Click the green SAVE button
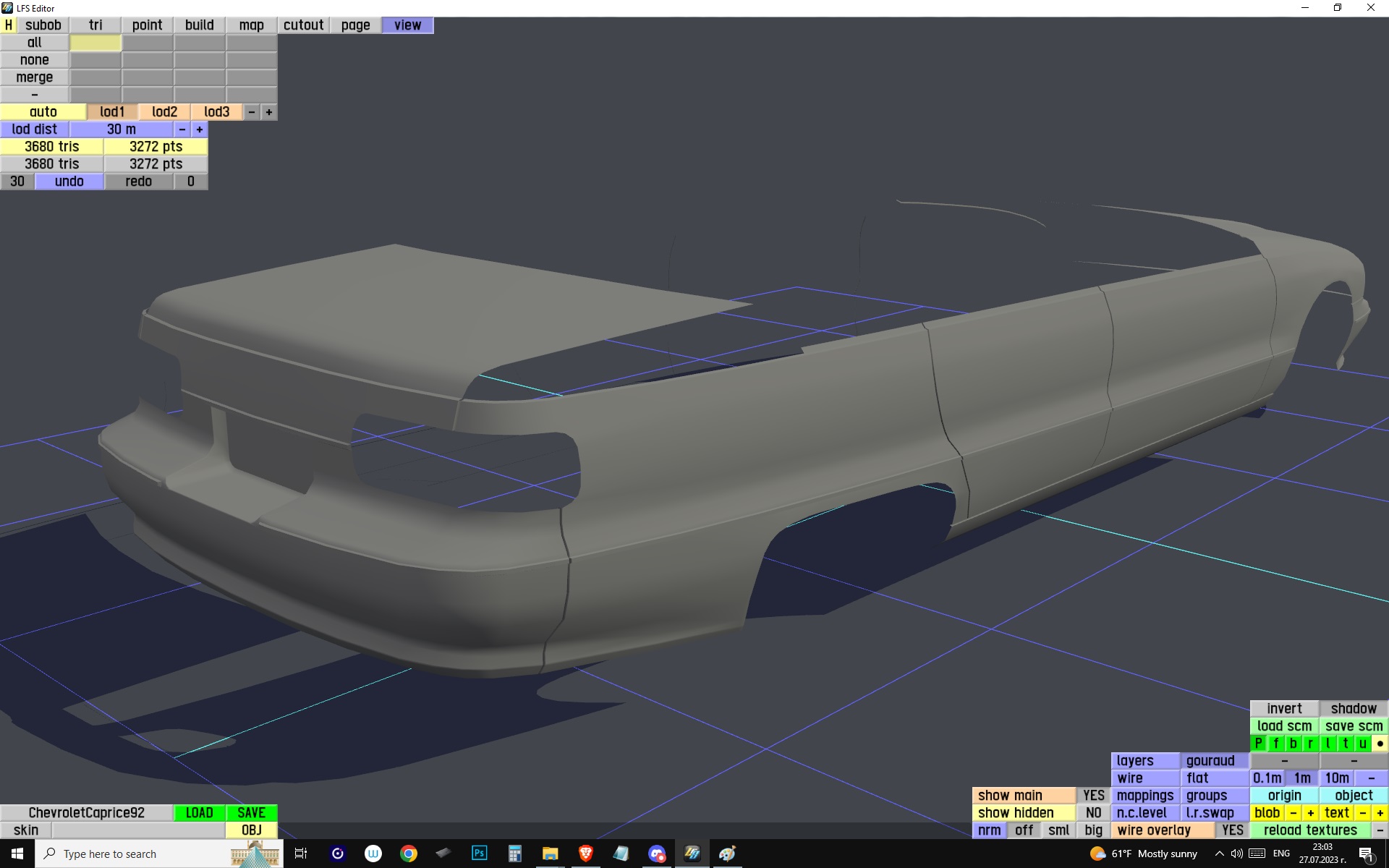1389x868 pixels. pos(251,812)
